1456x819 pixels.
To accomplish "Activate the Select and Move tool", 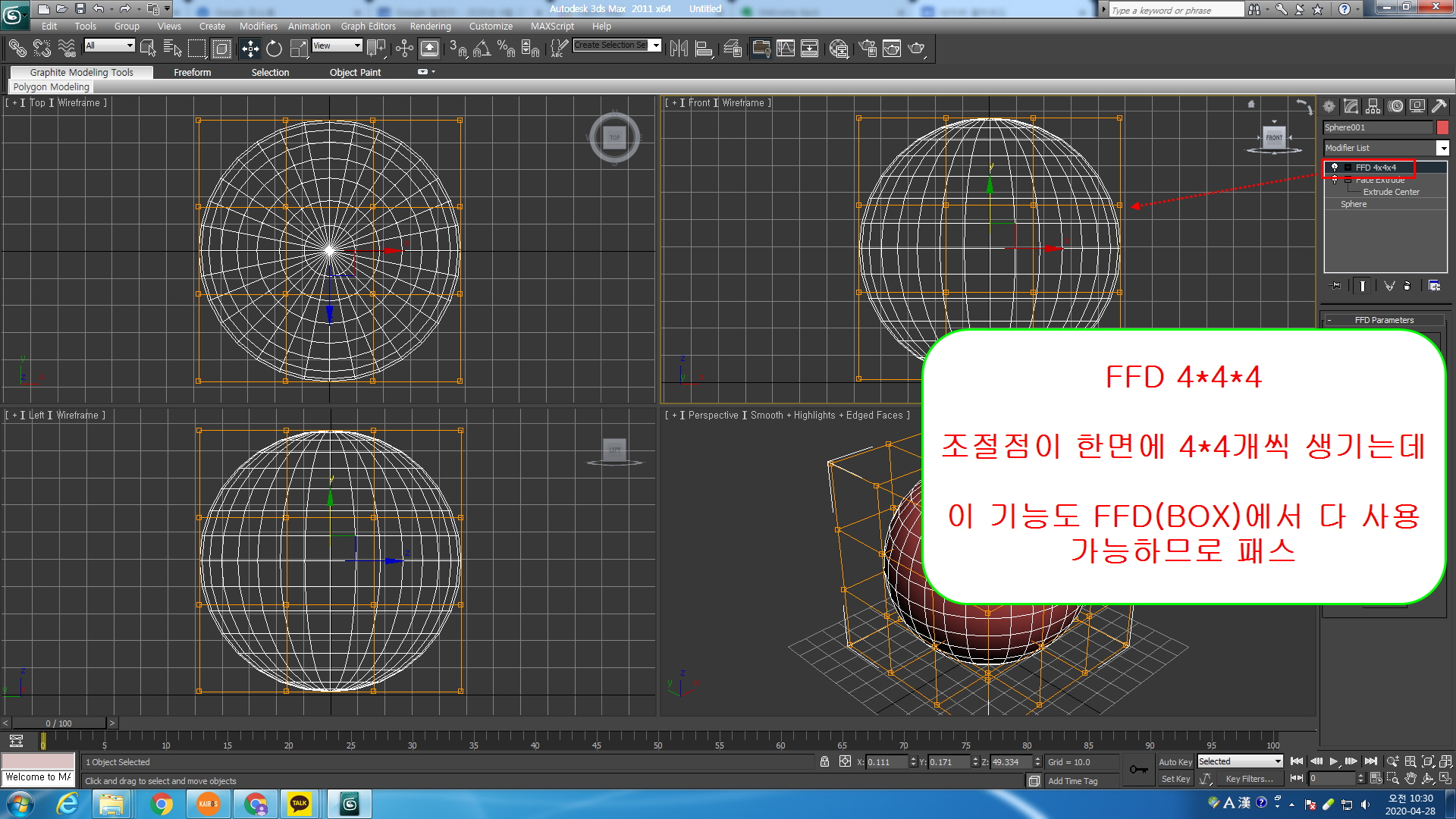I will 249,49.
